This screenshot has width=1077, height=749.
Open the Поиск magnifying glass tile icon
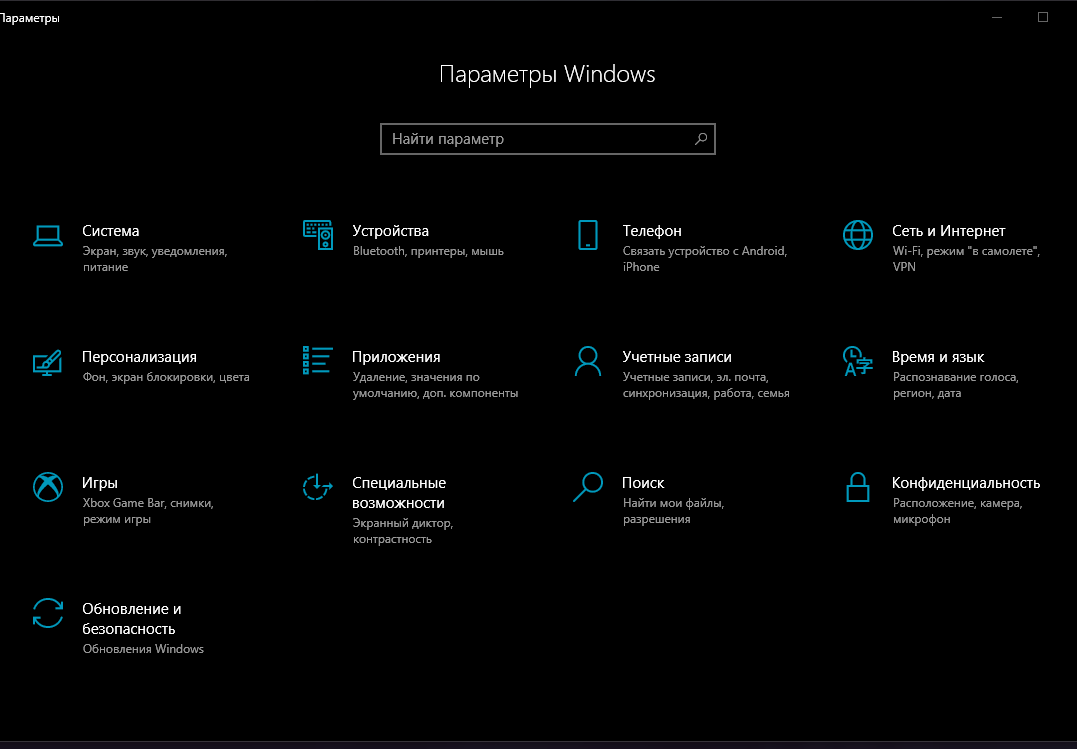[x=588, y=487]
